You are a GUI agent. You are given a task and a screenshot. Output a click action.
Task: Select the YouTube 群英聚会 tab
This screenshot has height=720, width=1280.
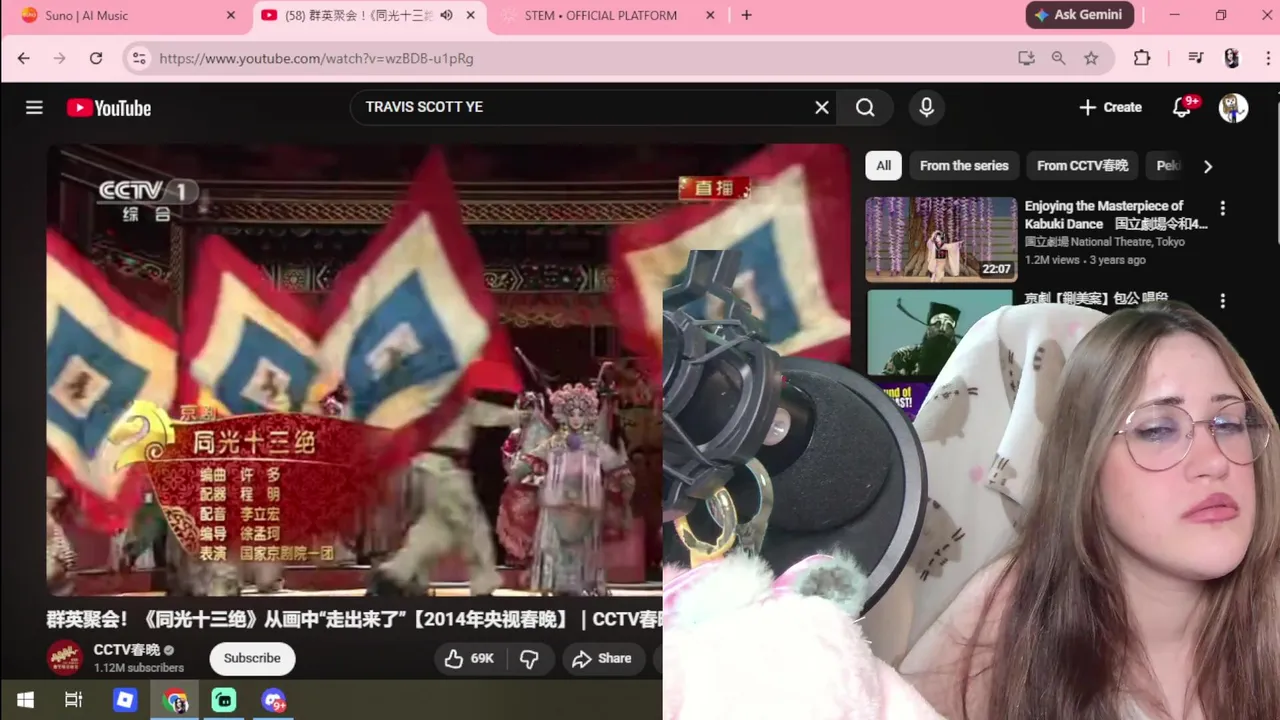click(370, 15)
